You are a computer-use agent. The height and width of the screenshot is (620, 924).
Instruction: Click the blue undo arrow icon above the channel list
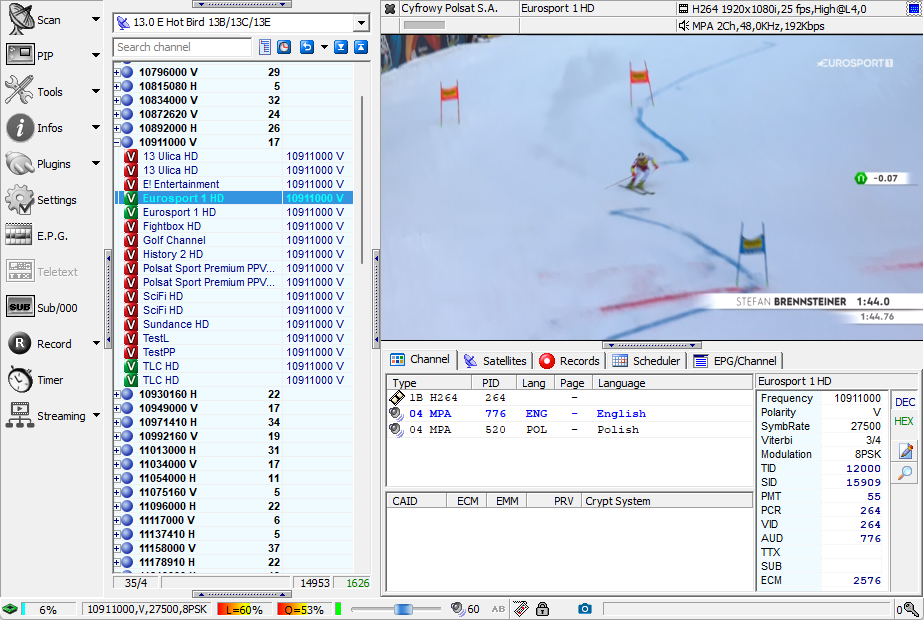tap(306, 47)
